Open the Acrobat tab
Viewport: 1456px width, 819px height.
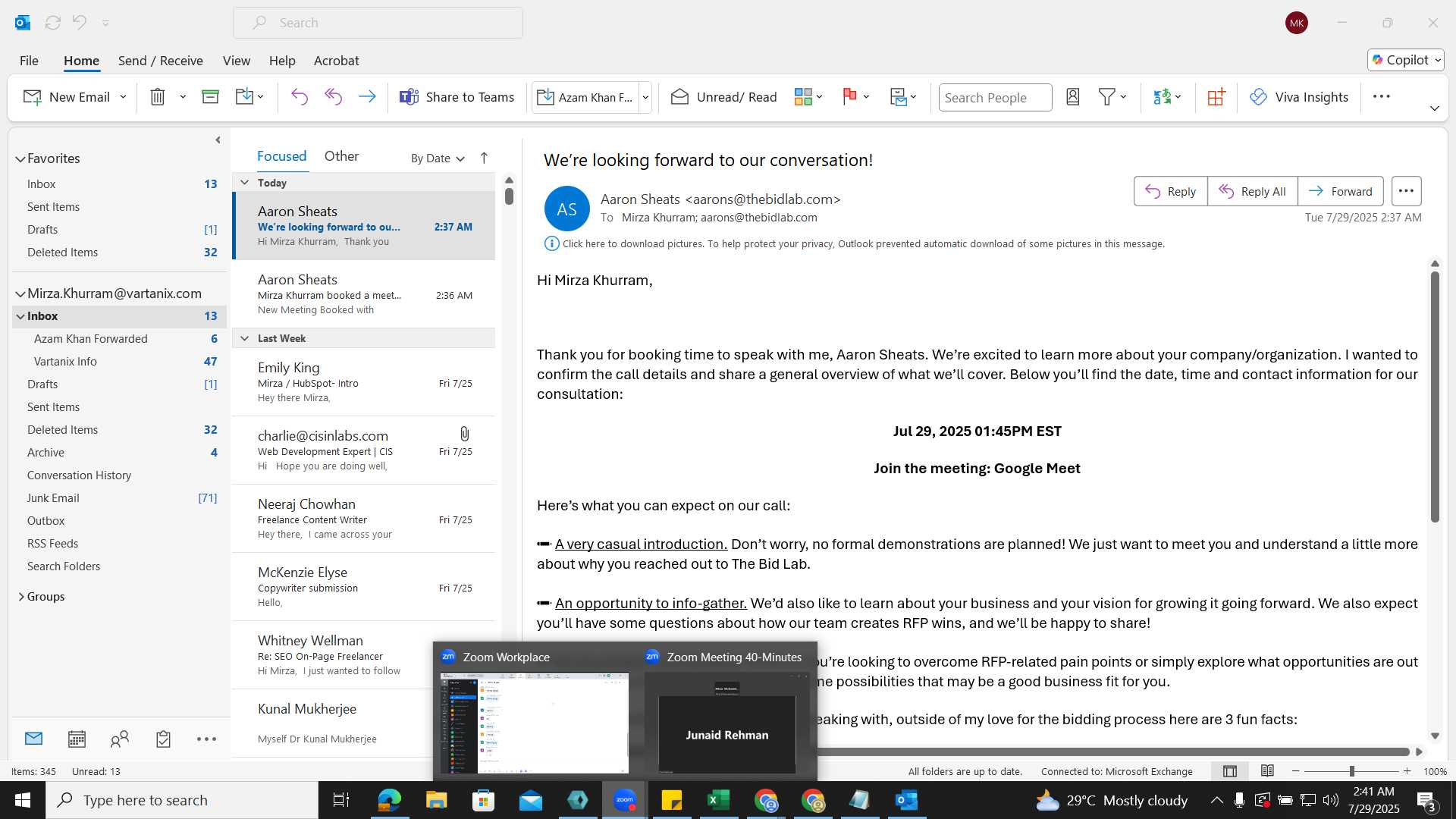(336, 60)
